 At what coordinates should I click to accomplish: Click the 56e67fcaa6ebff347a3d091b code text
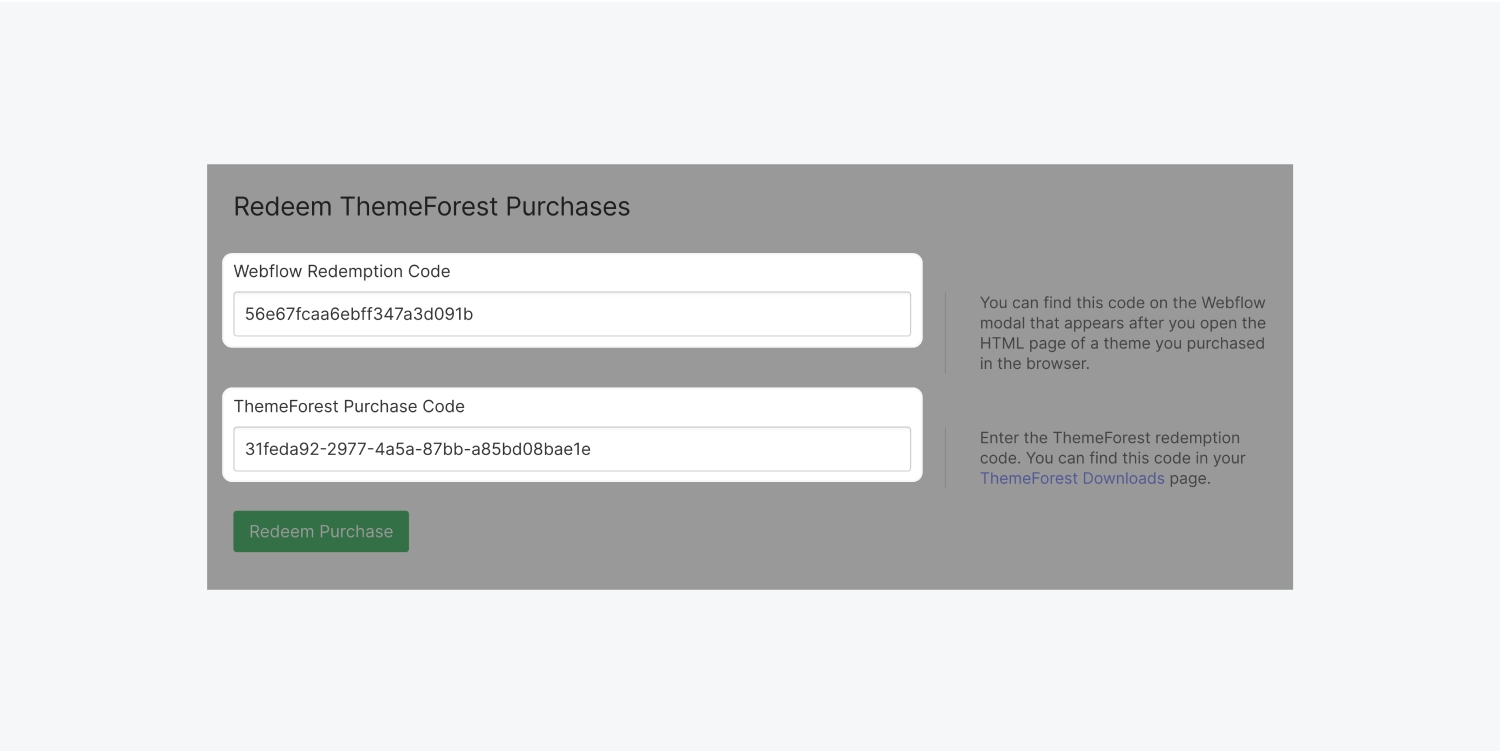(x=358, y=314)
